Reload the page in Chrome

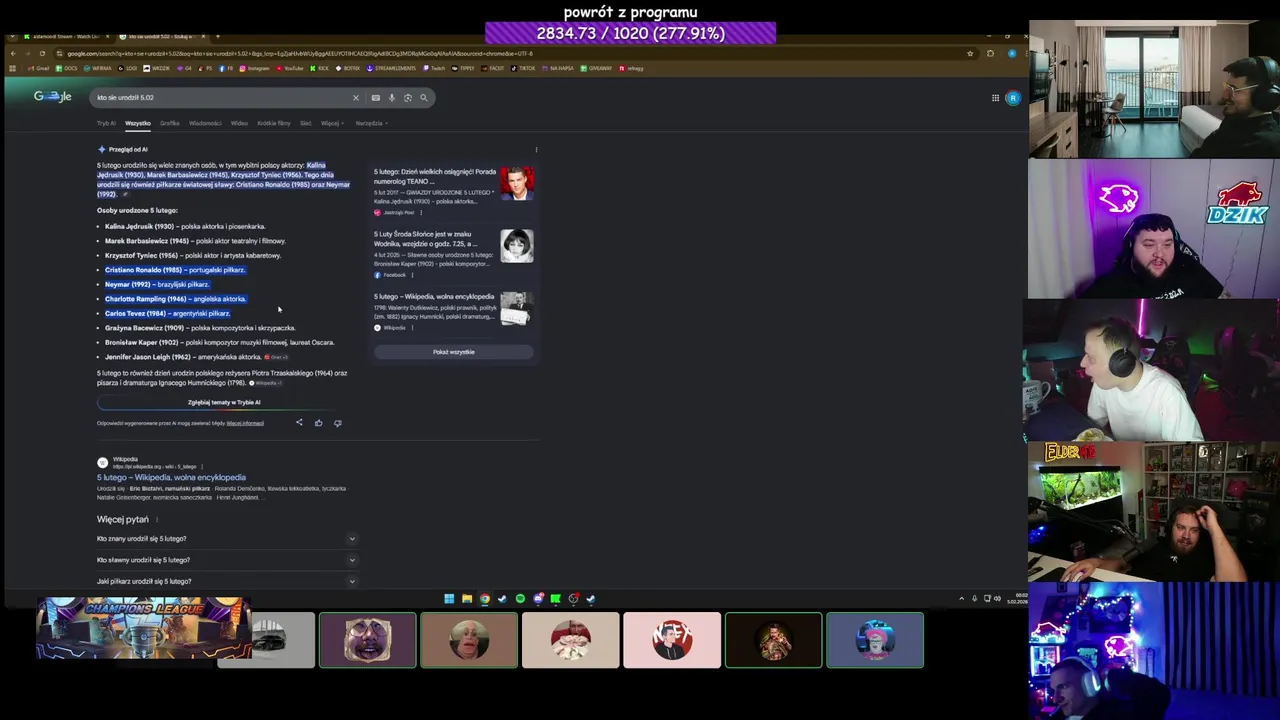point(42,53)
